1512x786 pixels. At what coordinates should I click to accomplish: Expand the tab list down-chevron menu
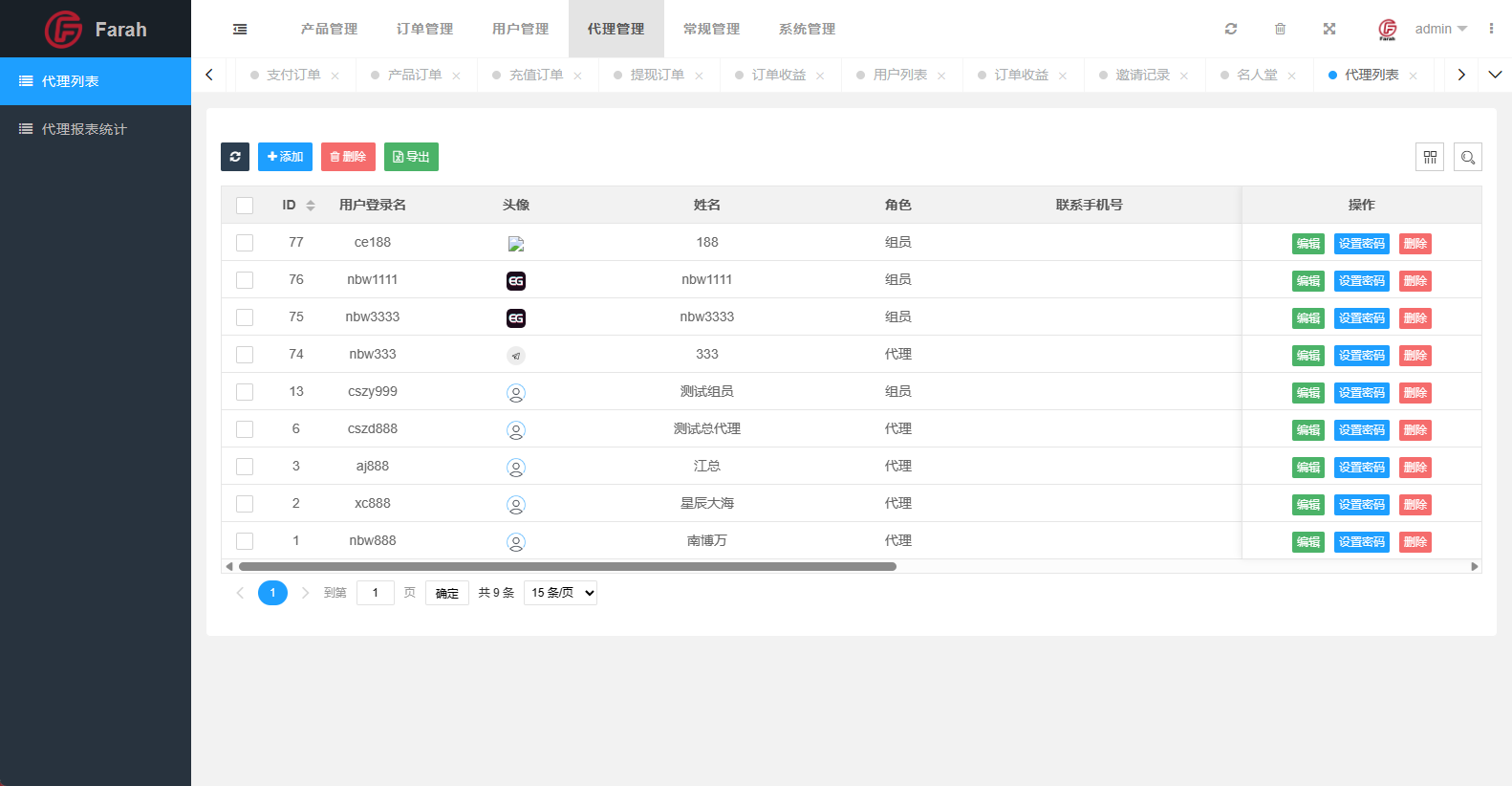point(1495,75)
